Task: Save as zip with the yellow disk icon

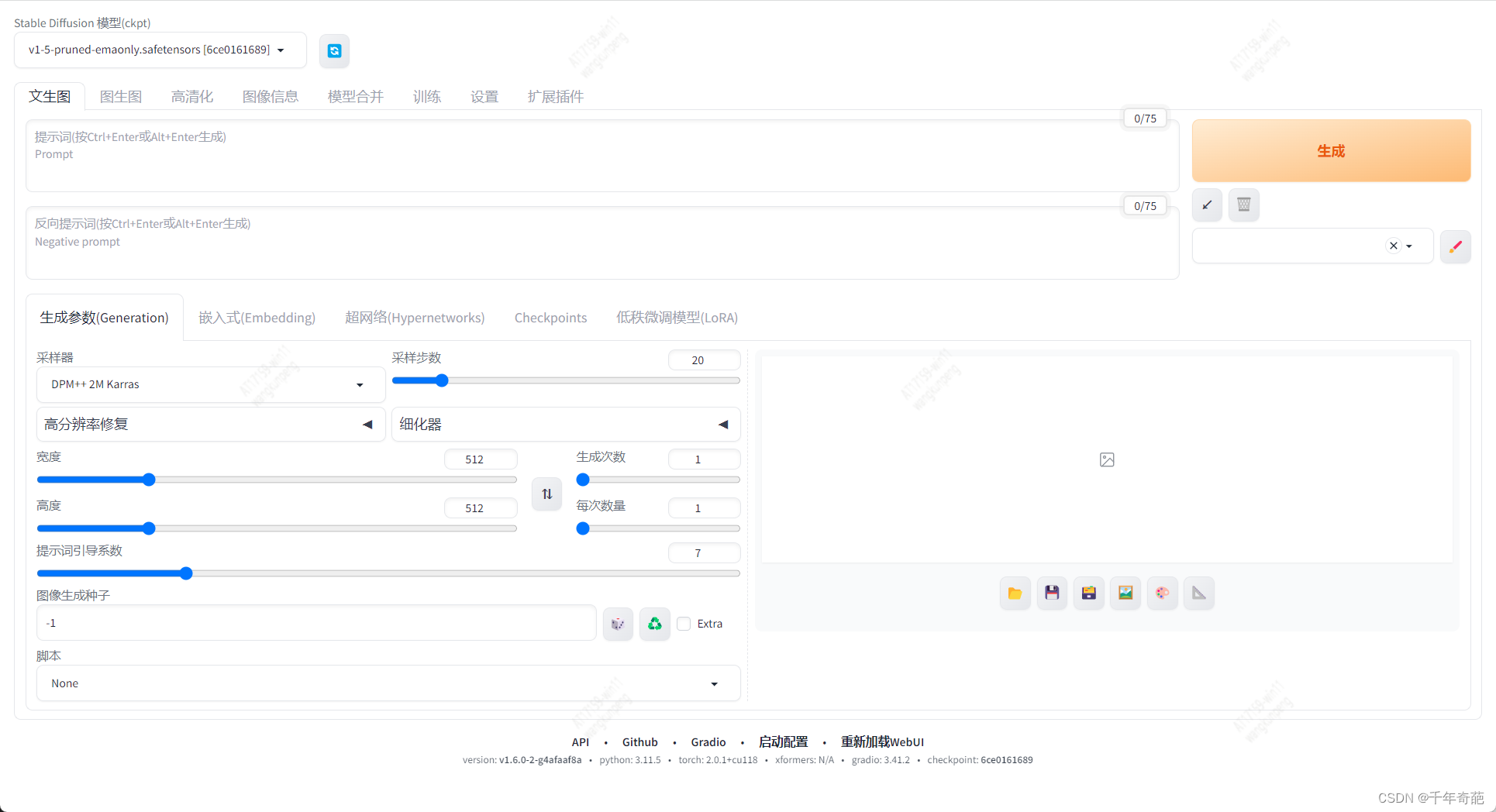Action: [x=1089, y=594]
